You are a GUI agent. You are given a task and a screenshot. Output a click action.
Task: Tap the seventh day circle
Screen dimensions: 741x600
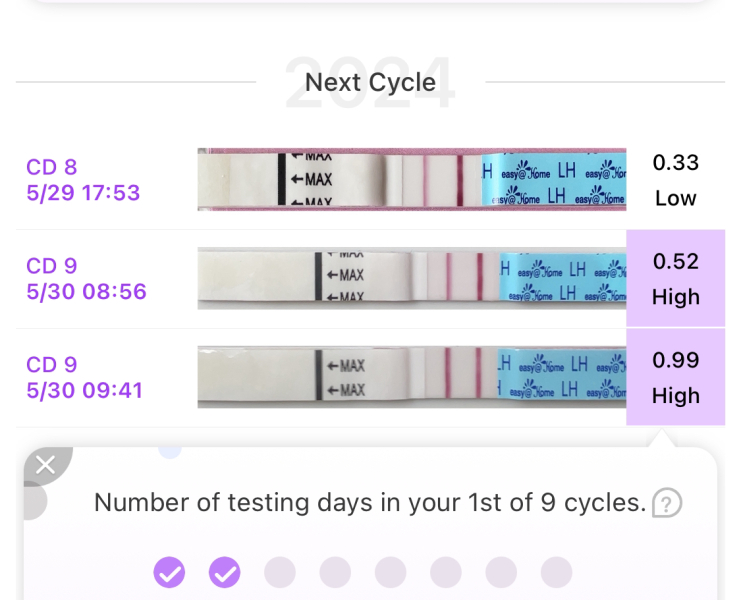[x=501, y=572]
